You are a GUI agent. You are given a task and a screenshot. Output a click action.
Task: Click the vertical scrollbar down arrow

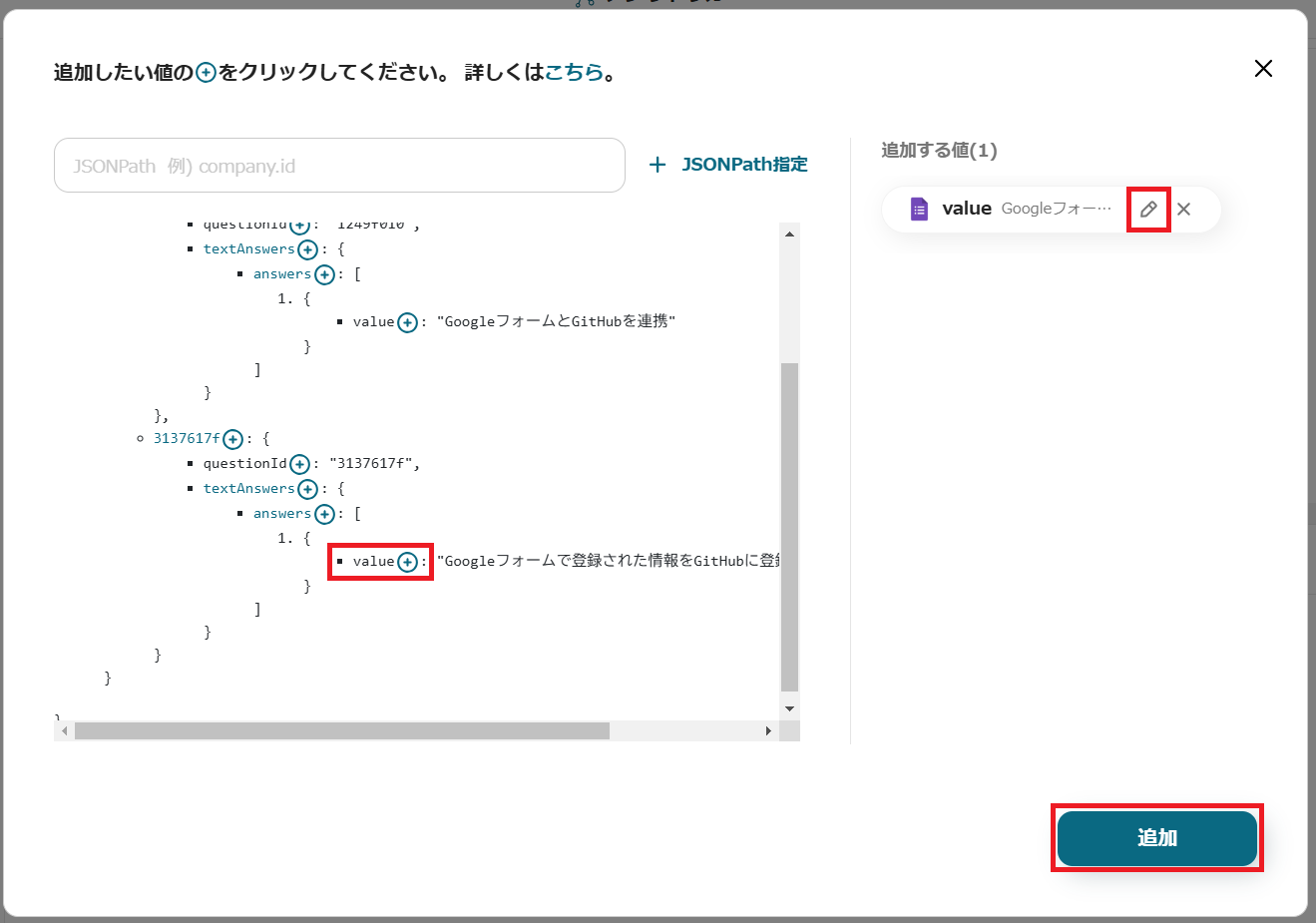click(x=789, y=708)
